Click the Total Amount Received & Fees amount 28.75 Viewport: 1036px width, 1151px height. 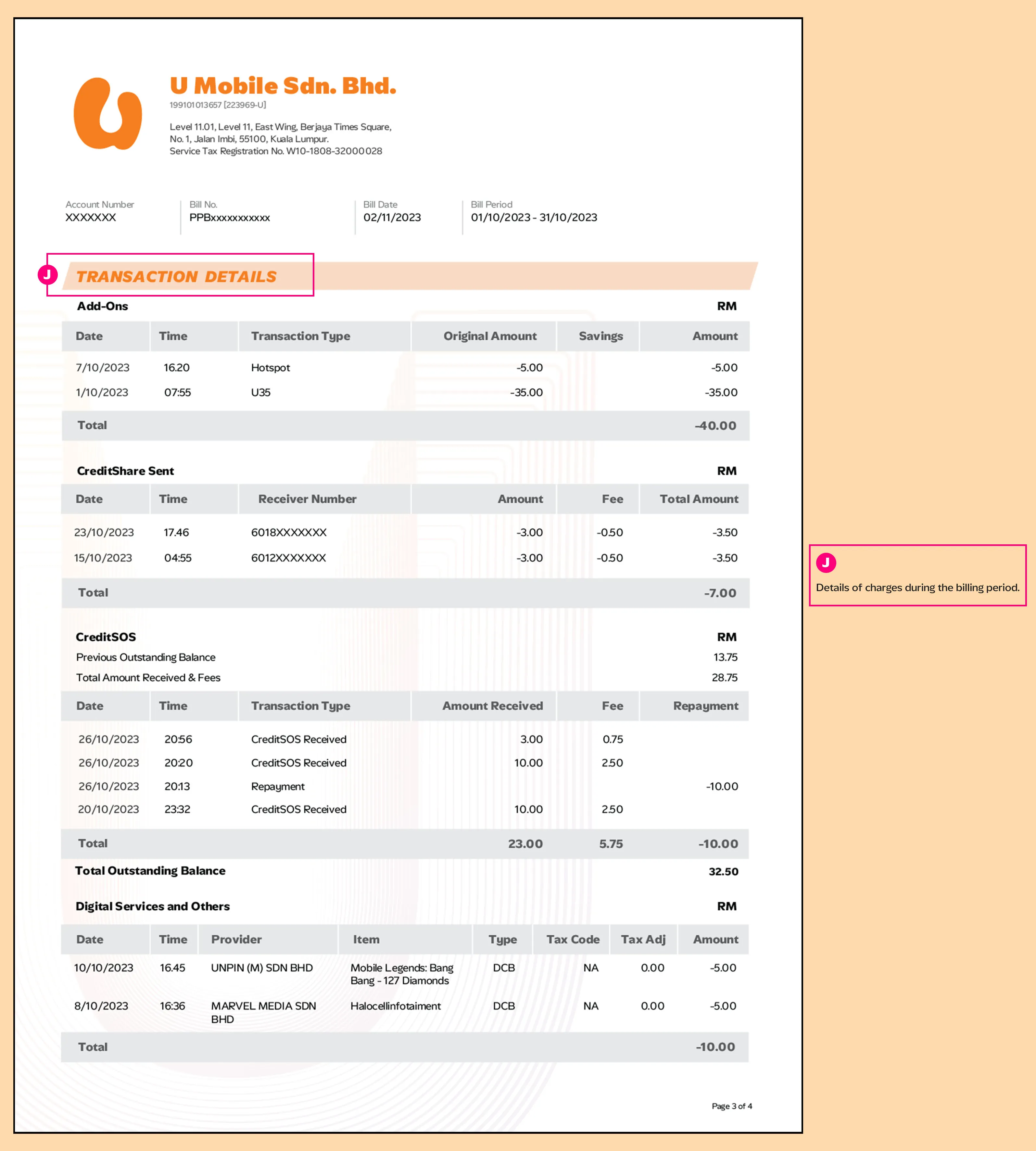tap(725, 678)
